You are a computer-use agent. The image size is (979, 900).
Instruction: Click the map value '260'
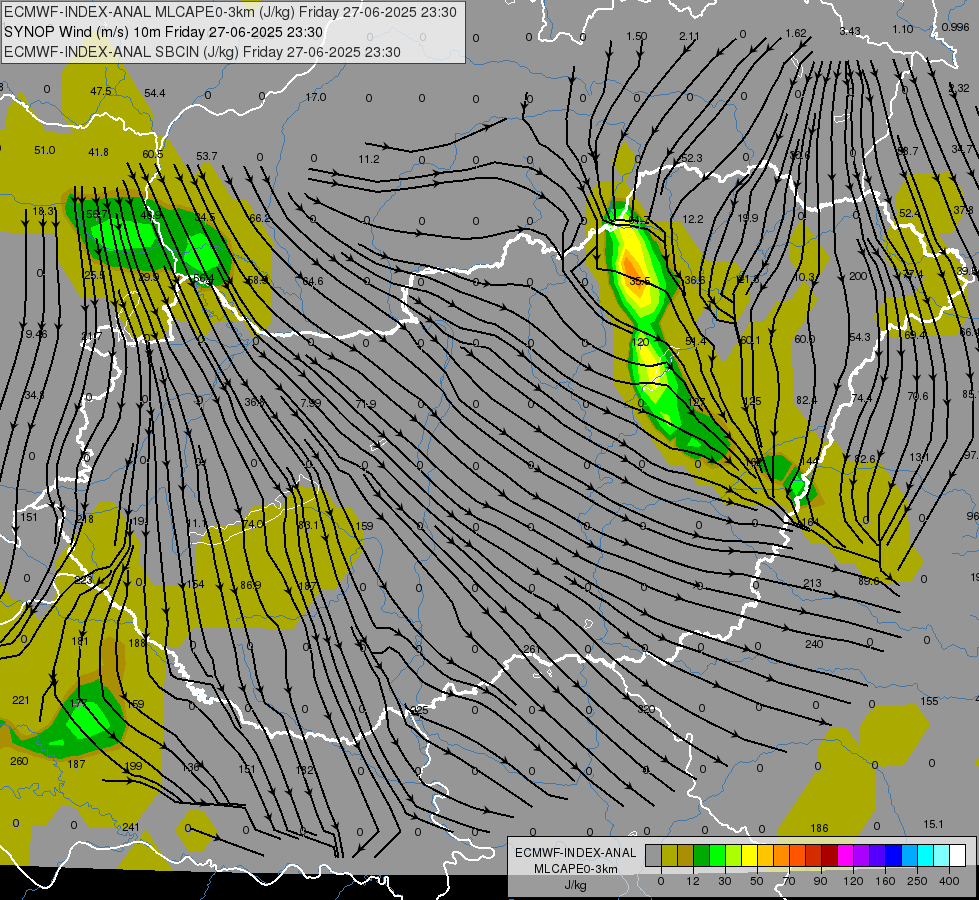point(19,761)
